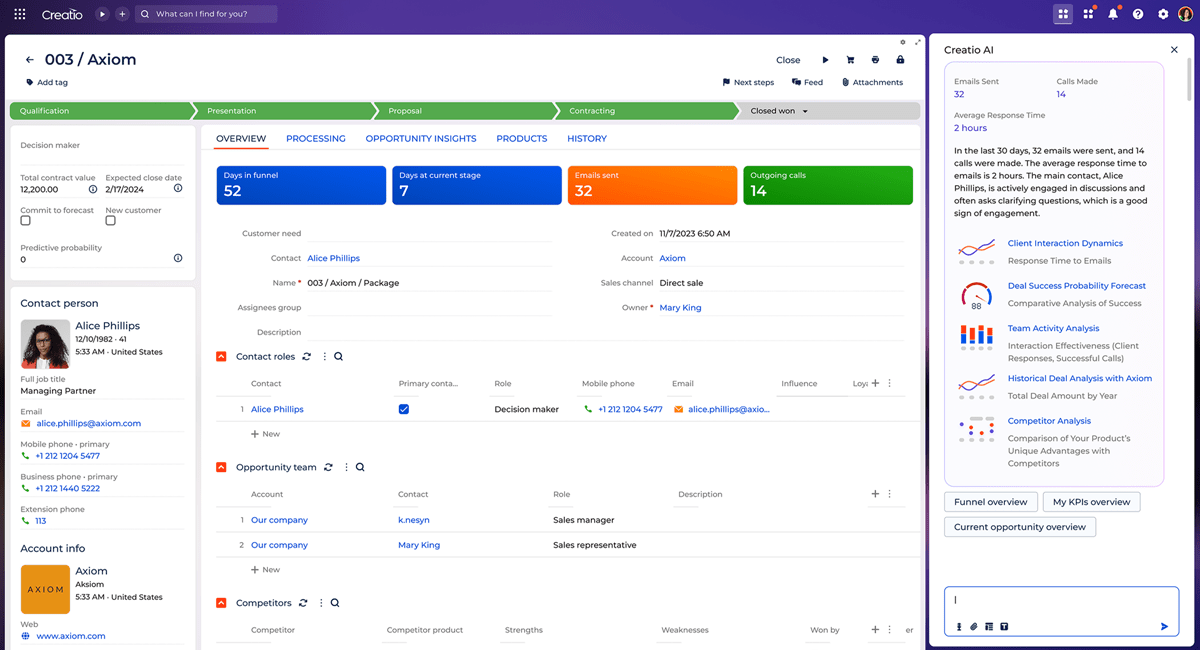The width and height of the screenshot is (1200, 650).
Task: Open the notifications bell icon
Action: [1112, 14]
